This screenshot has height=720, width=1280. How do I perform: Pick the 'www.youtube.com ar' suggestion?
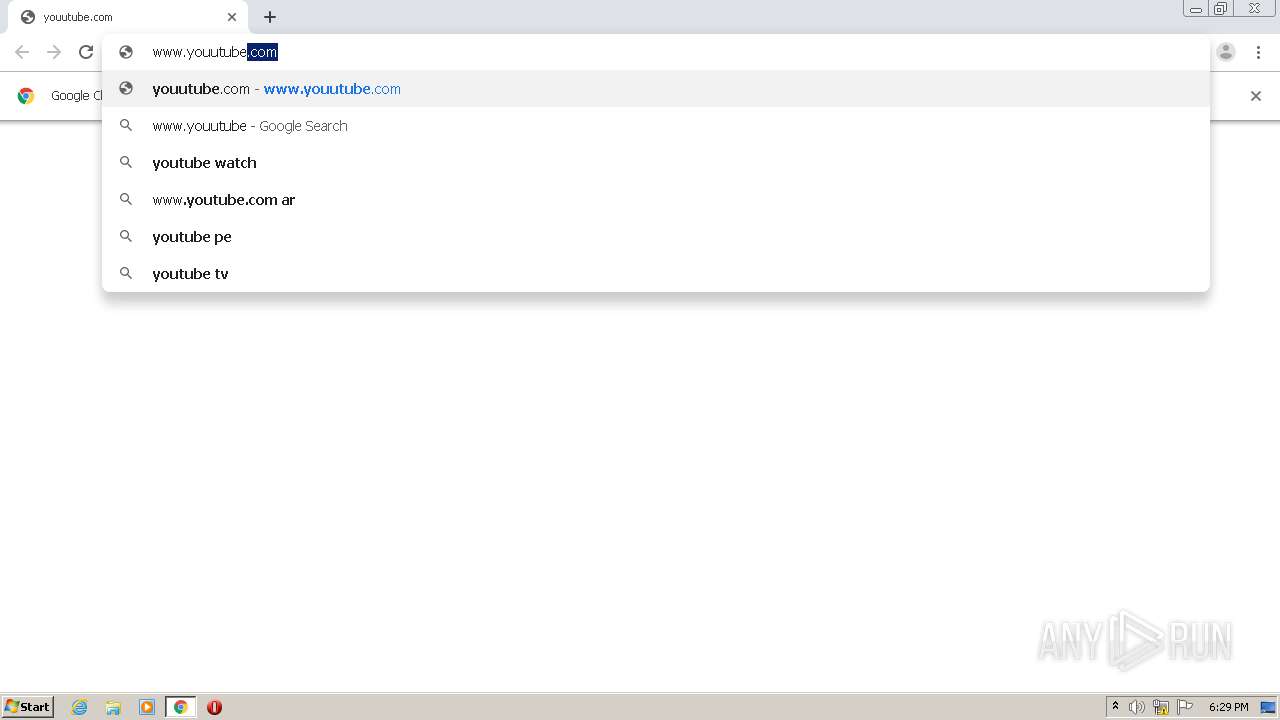pos(656,200)
